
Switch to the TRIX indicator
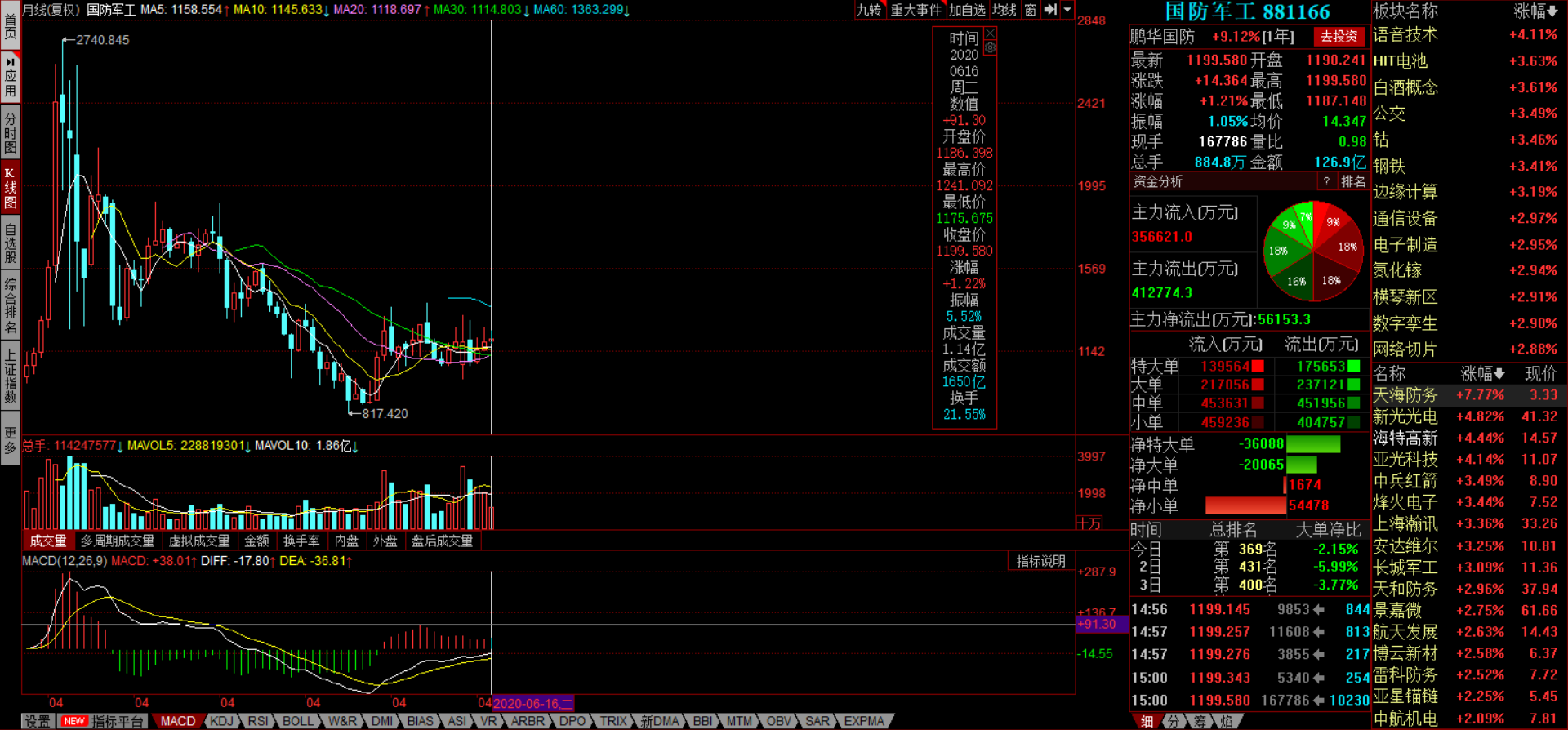[612, 721]
